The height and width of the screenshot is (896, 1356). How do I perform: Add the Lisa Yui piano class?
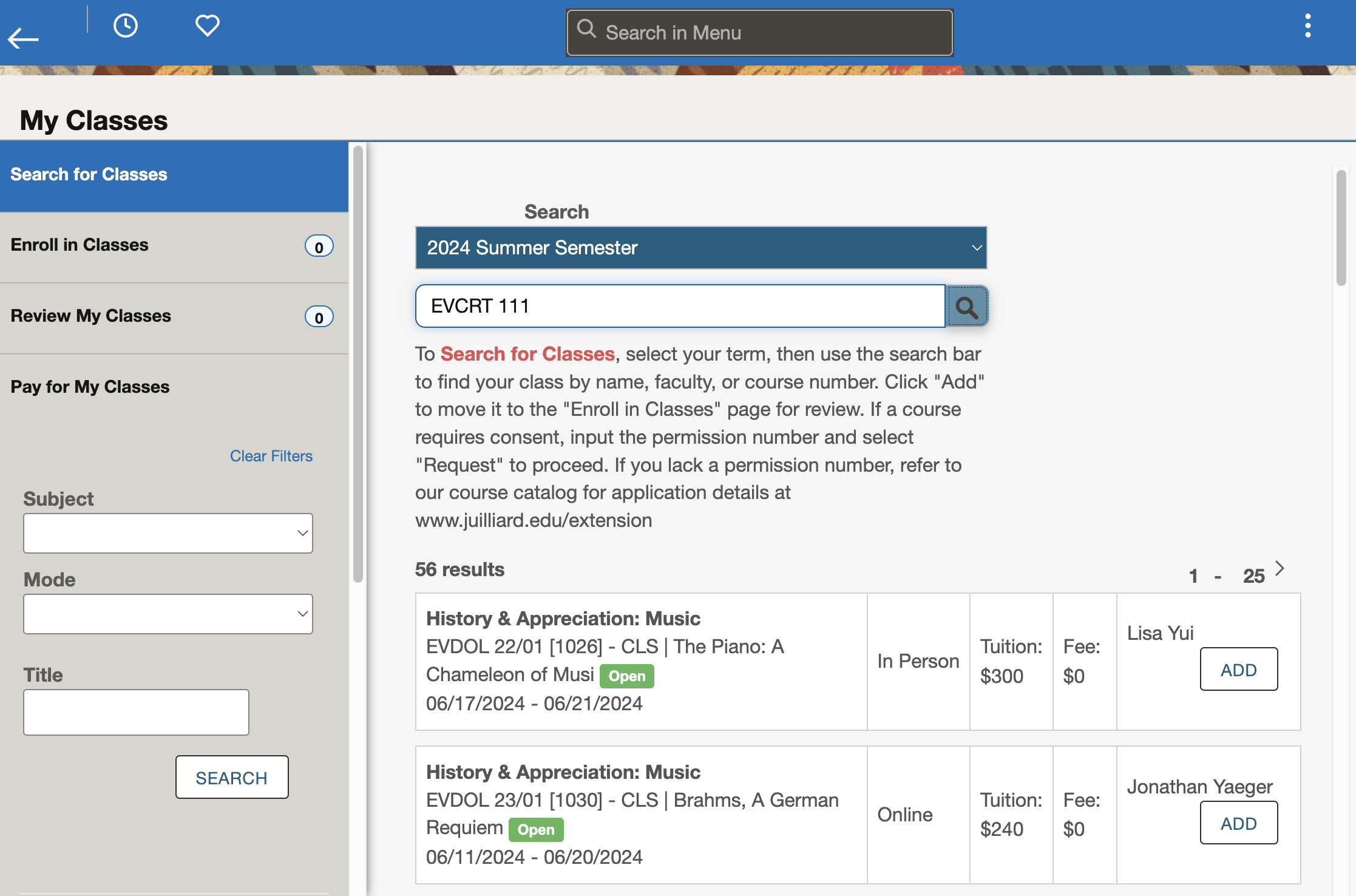click(1239, 669)
